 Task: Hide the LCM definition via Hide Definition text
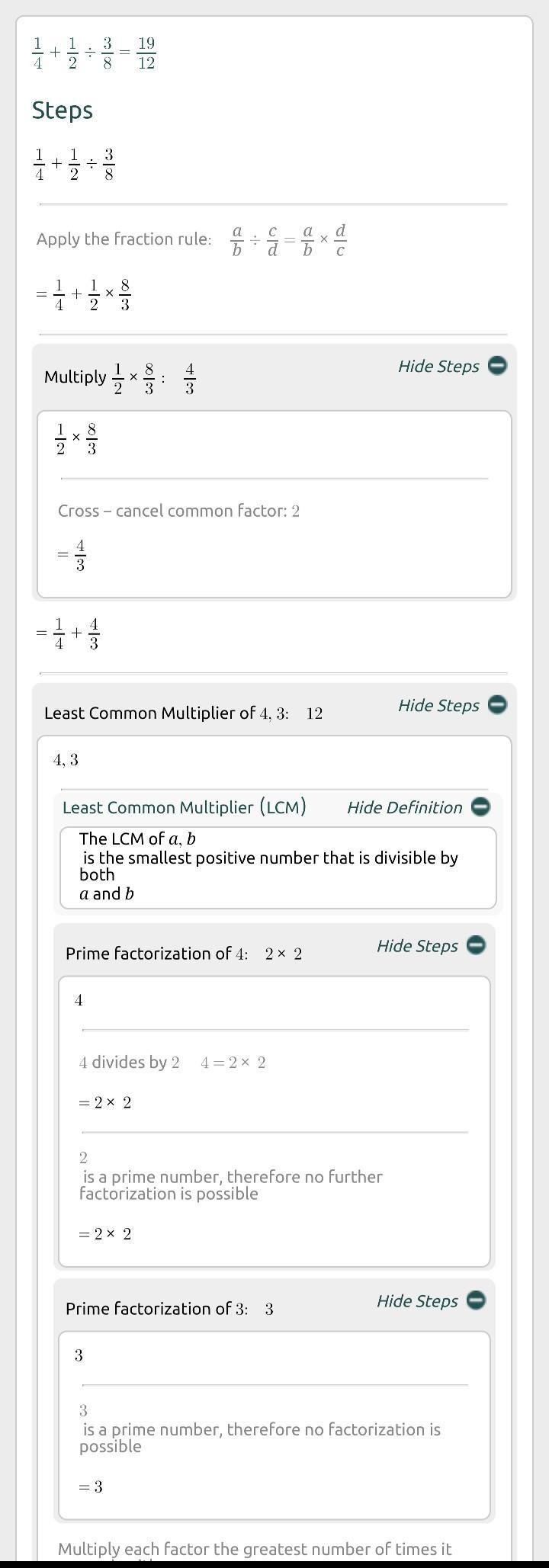(404, 807)
